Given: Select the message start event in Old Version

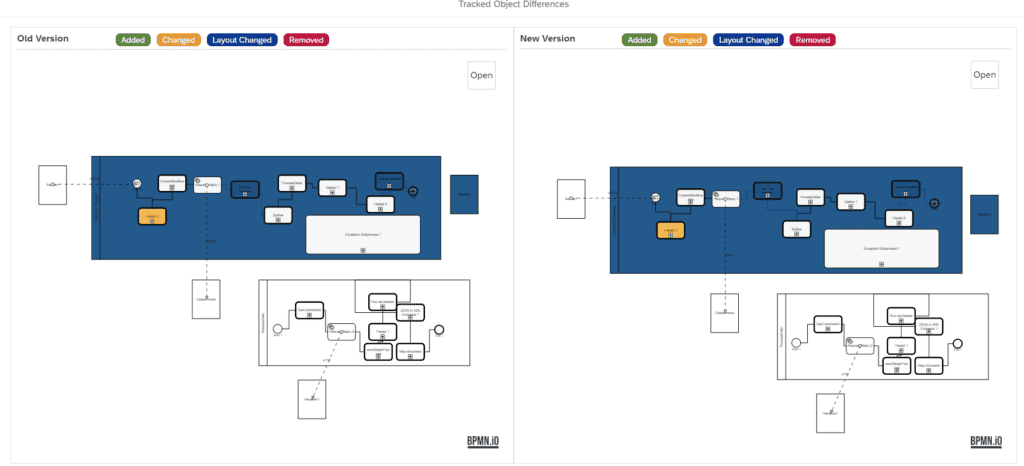Looking at the screenshot, I should pyautogui.click(x=136, y=184).
